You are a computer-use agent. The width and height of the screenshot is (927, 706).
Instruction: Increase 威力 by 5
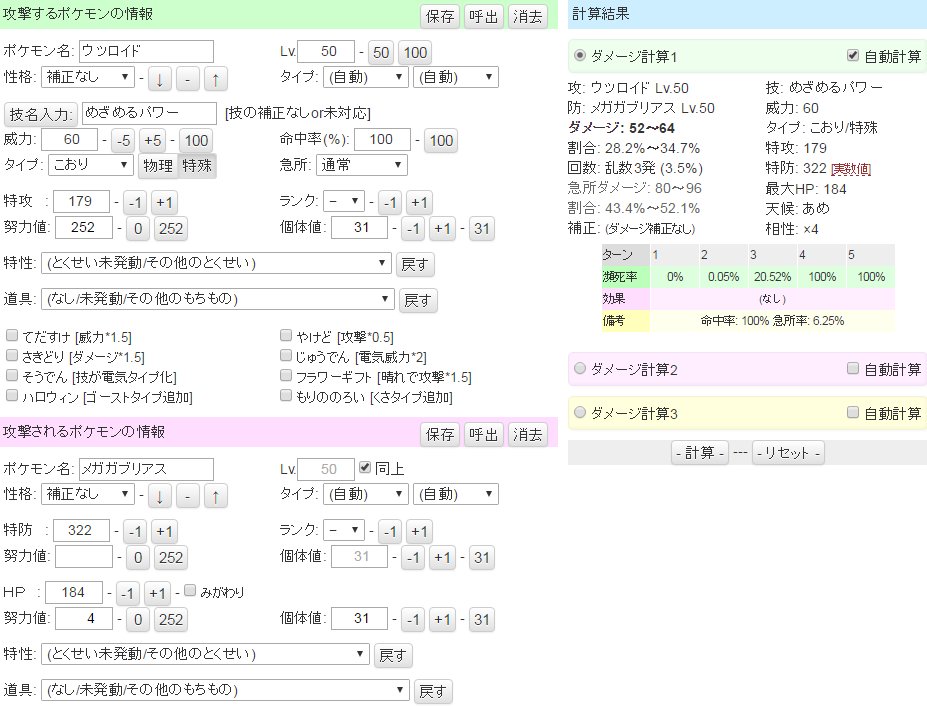[x=153, y=141]
